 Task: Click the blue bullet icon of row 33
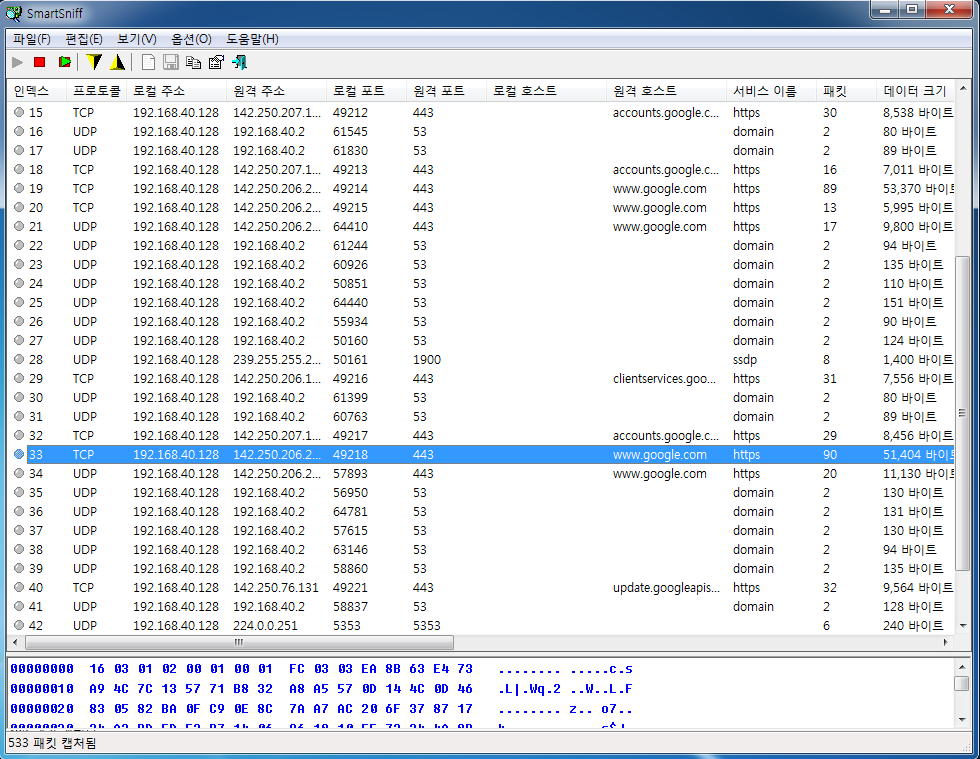click(x=19, y=454)
